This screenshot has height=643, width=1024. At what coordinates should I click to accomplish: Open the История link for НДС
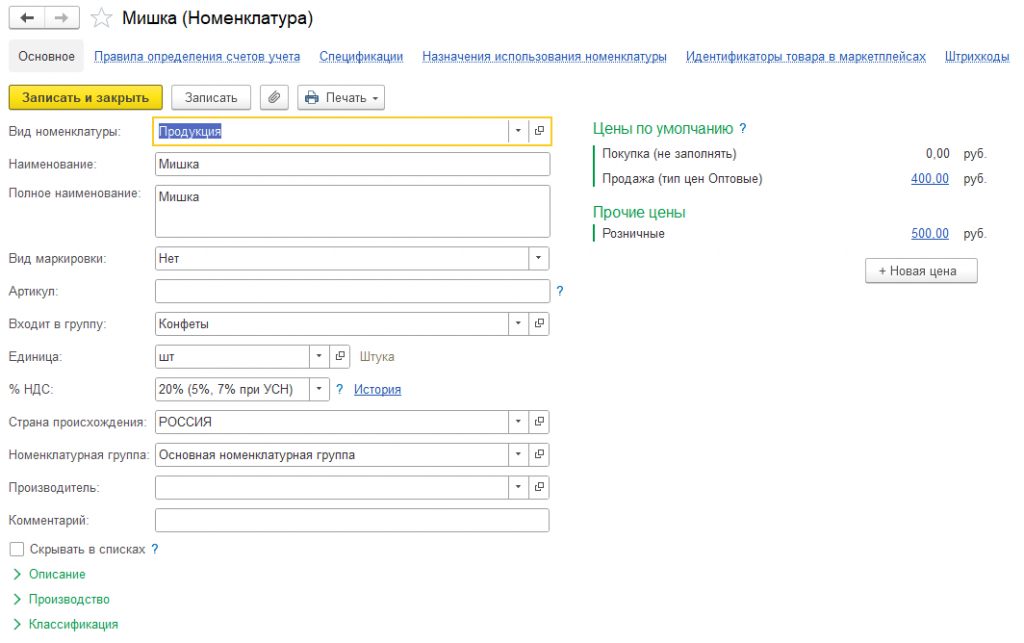click(x=377, y=390)
